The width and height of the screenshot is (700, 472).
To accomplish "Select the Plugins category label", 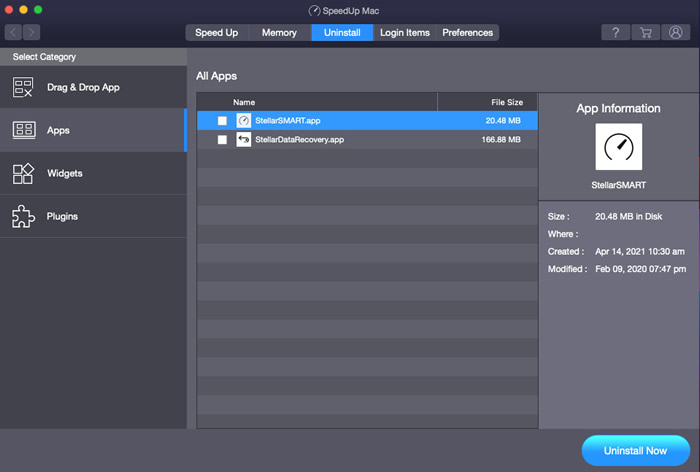I will pos(62,216).
